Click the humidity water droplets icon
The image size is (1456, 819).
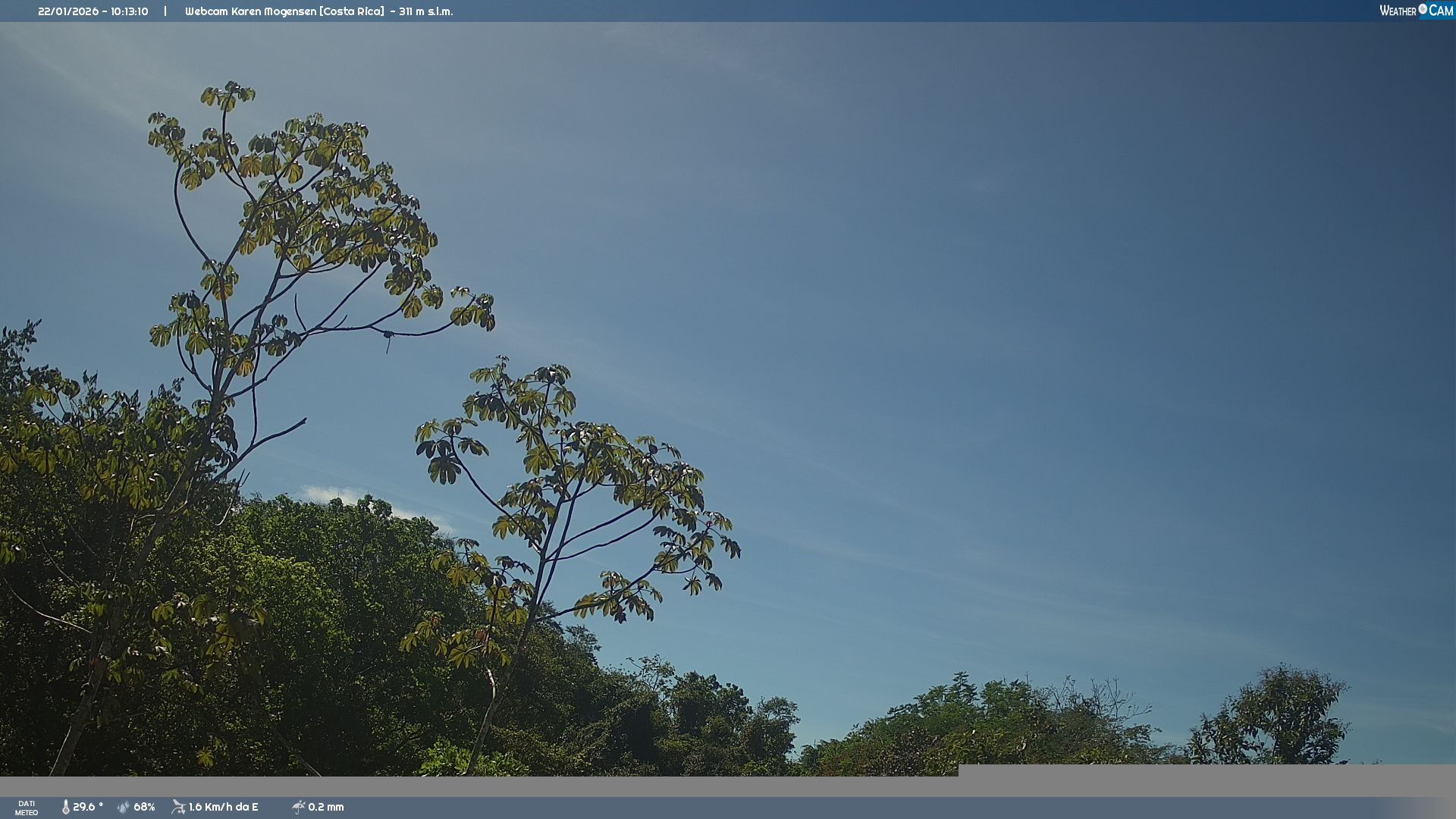124,807
